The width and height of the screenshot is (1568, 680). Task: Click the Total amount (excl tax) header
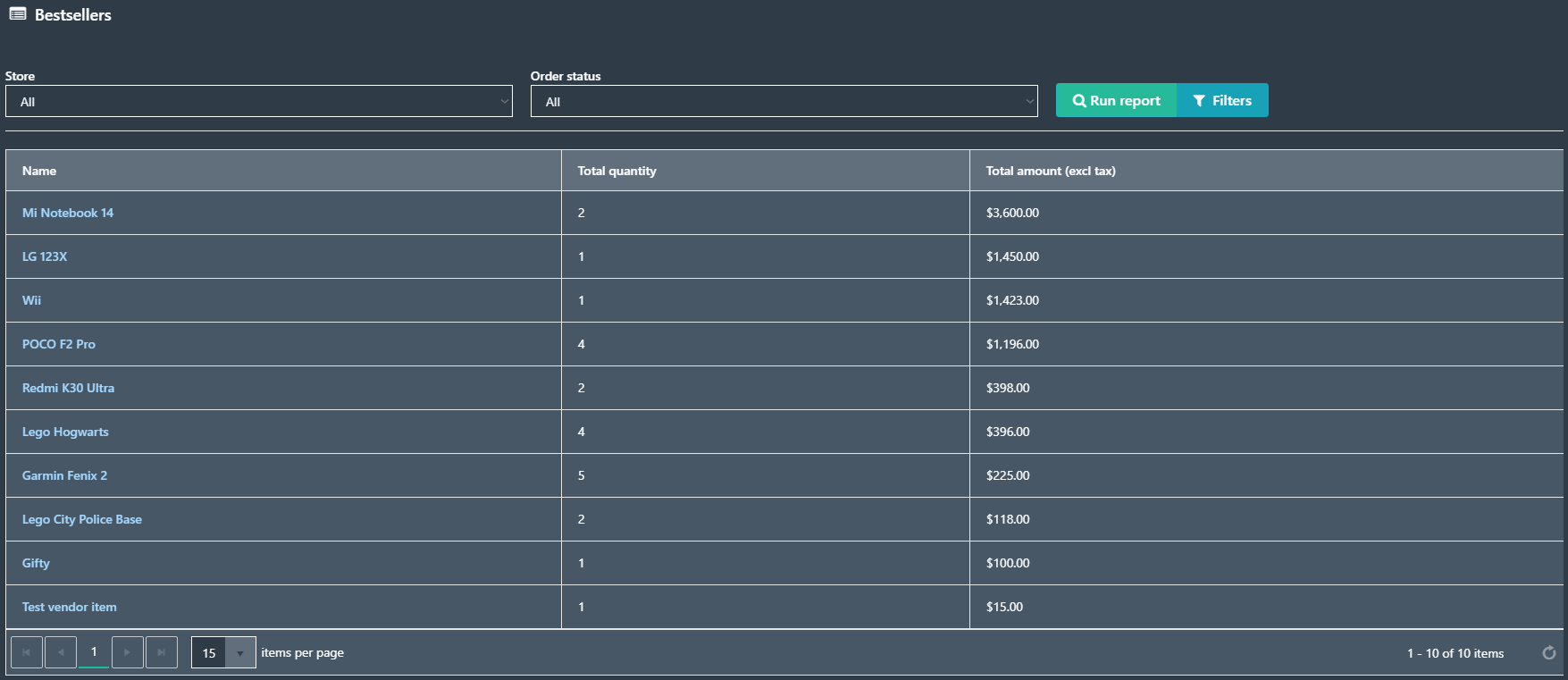1266,171
